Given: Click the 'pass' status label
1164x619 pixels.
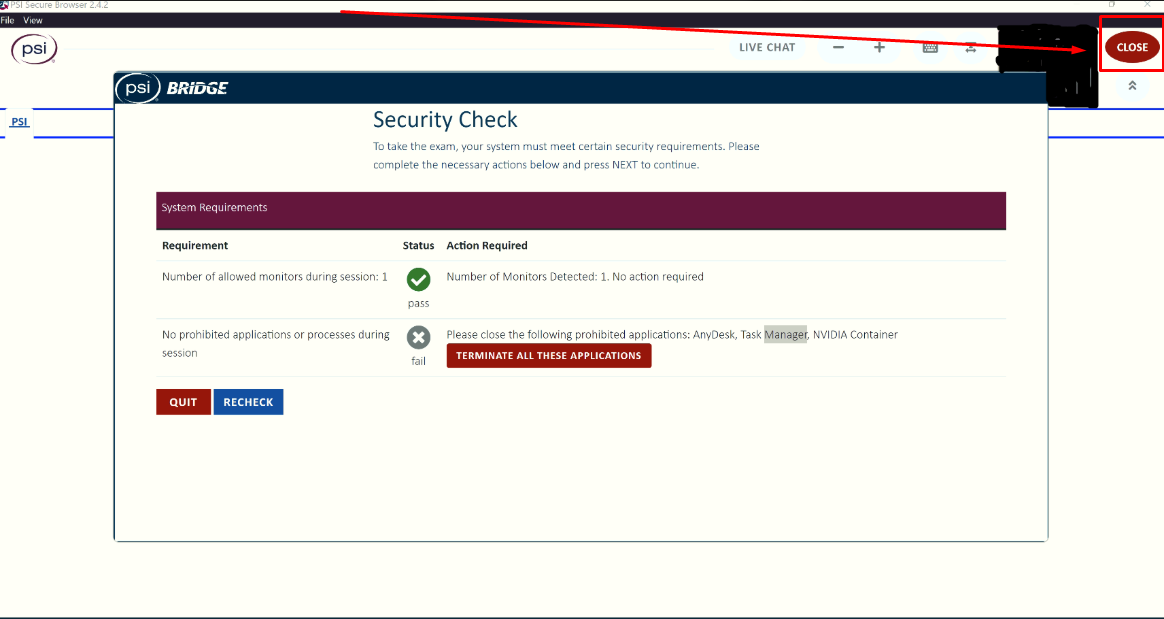Looking at the screenshot, I should [419, 304].
